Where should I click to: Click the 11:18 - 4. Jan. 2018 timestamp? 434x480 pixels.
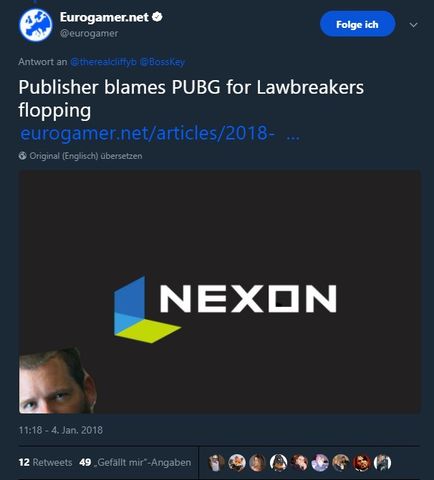(x=61, y=430)
